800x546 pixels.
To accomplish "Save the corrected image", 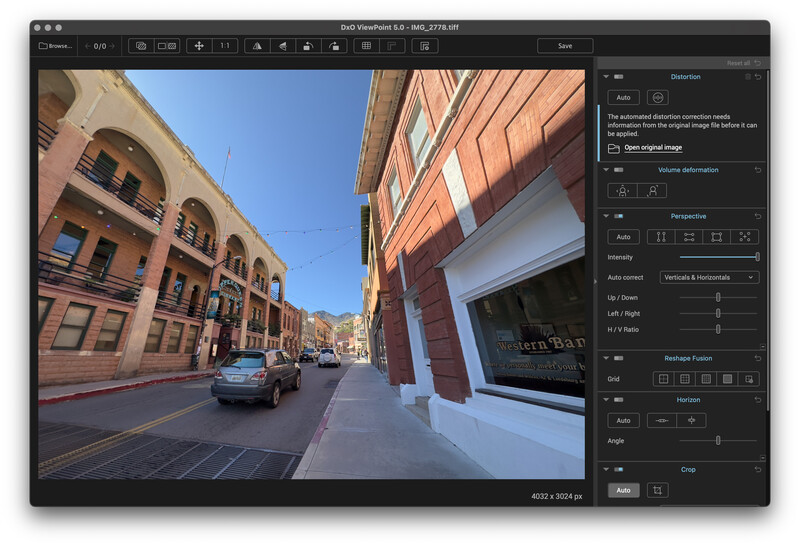I will [x=565, y=46].
